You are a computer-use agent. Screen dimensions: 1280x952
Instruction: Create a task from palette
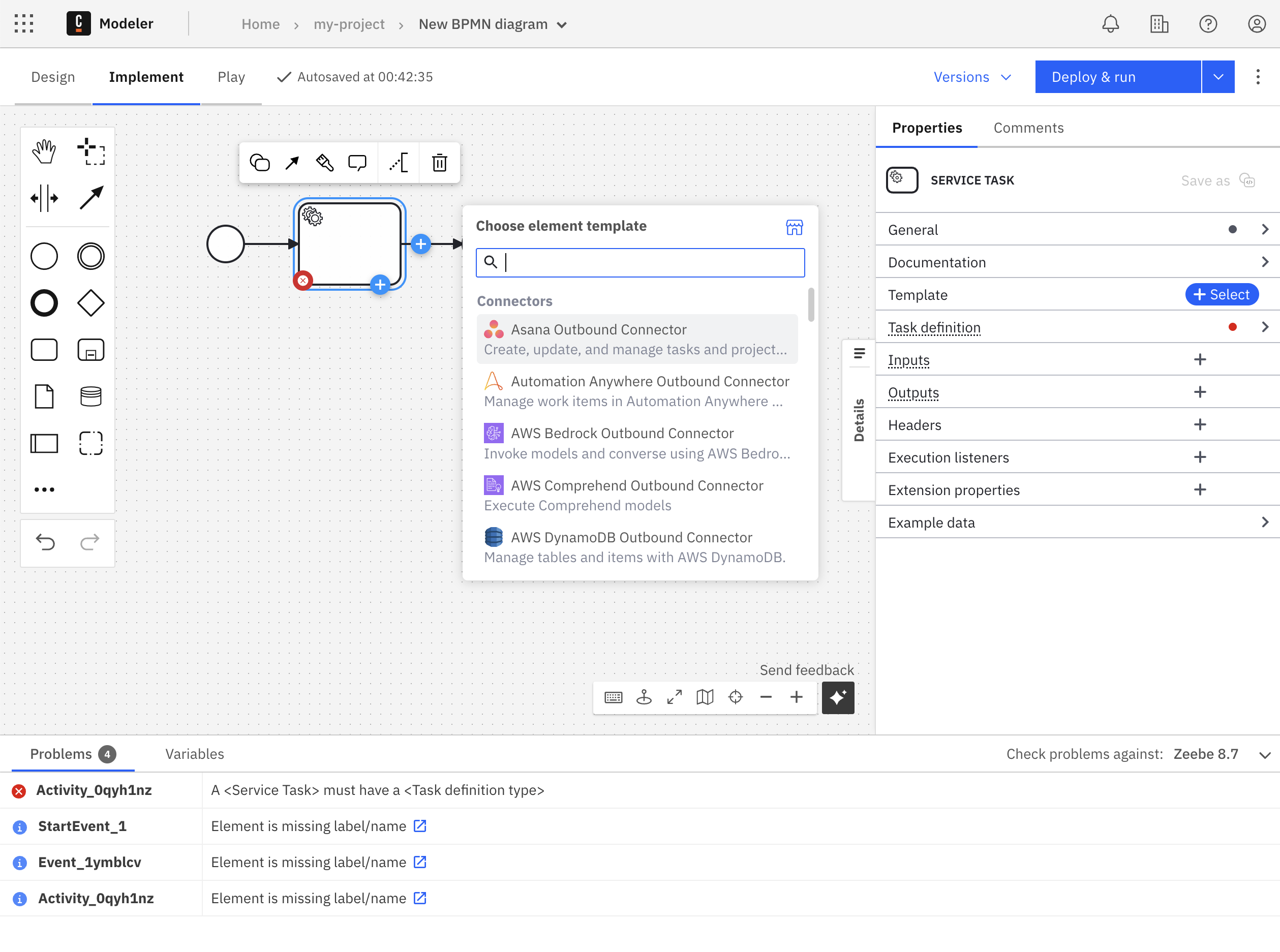pyautogui.click(x=44, y=349)
